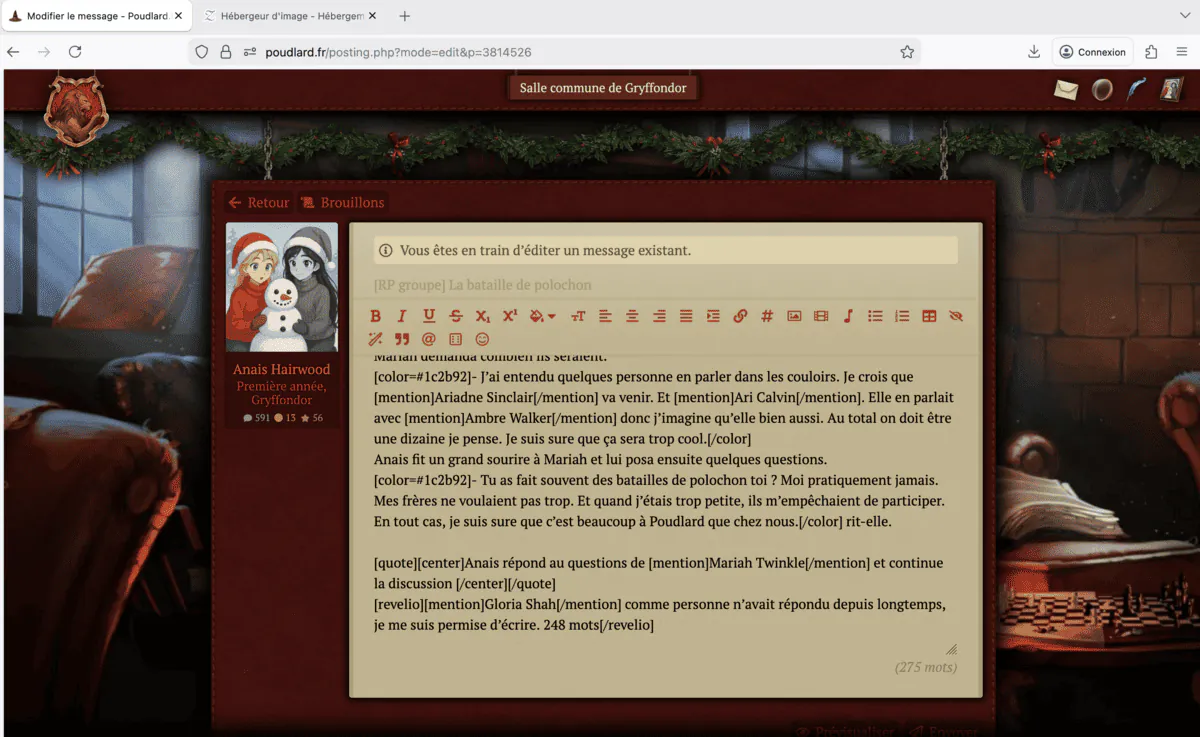Image resolution: width=1200 pixels, height=737 pixels.
Task: Click the hidden text crossed-eye icon
Action: coord(956,316)
